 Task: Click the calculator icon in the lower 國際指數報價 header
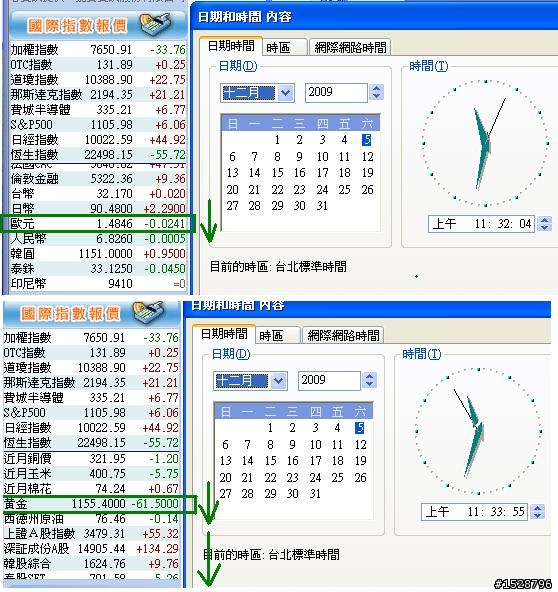pyautogui.click(x=148, y=312)
